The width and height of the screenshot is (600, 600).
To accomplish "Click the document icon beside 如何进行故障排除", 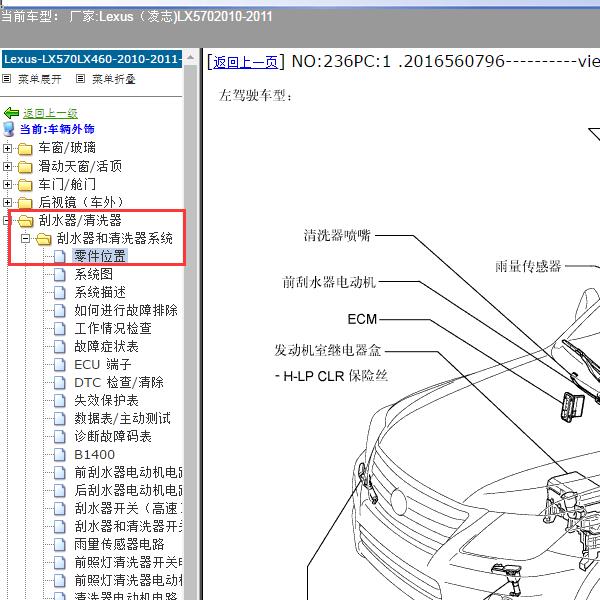I will coord(60,310).
